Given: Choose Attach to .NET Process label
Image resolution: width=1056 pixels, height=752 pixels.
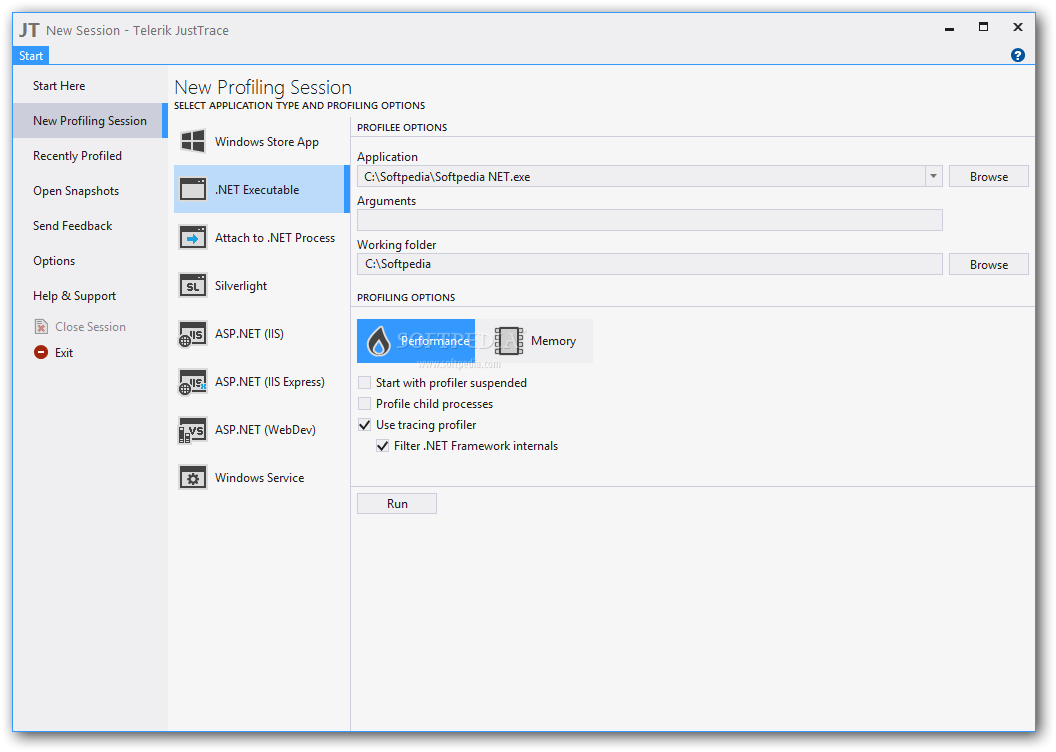Looking at the screenshot, I should point(275,238).
